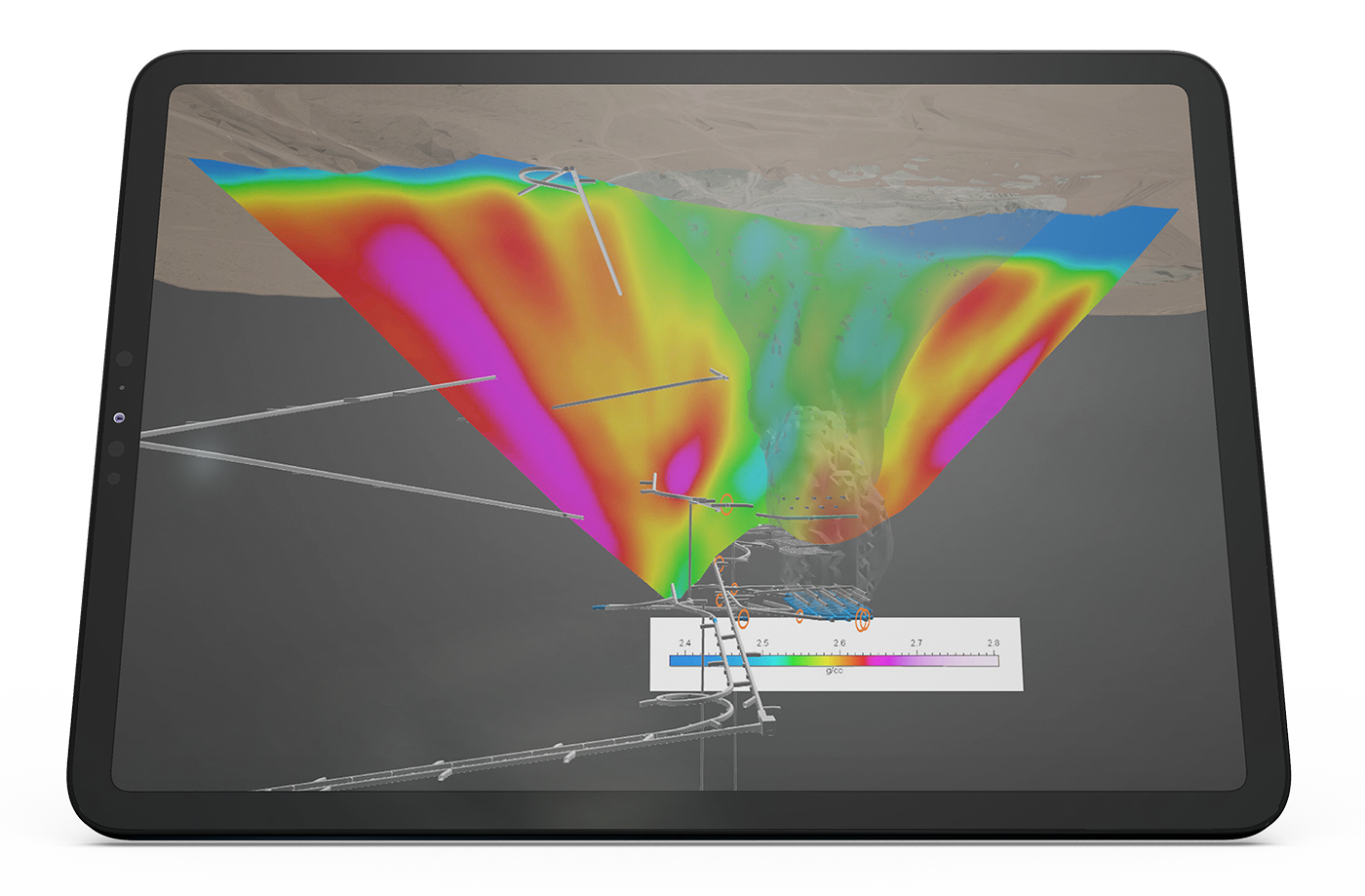The width and height of the screenshot is (1365, 896).
Task: Select the circular structure at top of section
Action: coord(548,178)
